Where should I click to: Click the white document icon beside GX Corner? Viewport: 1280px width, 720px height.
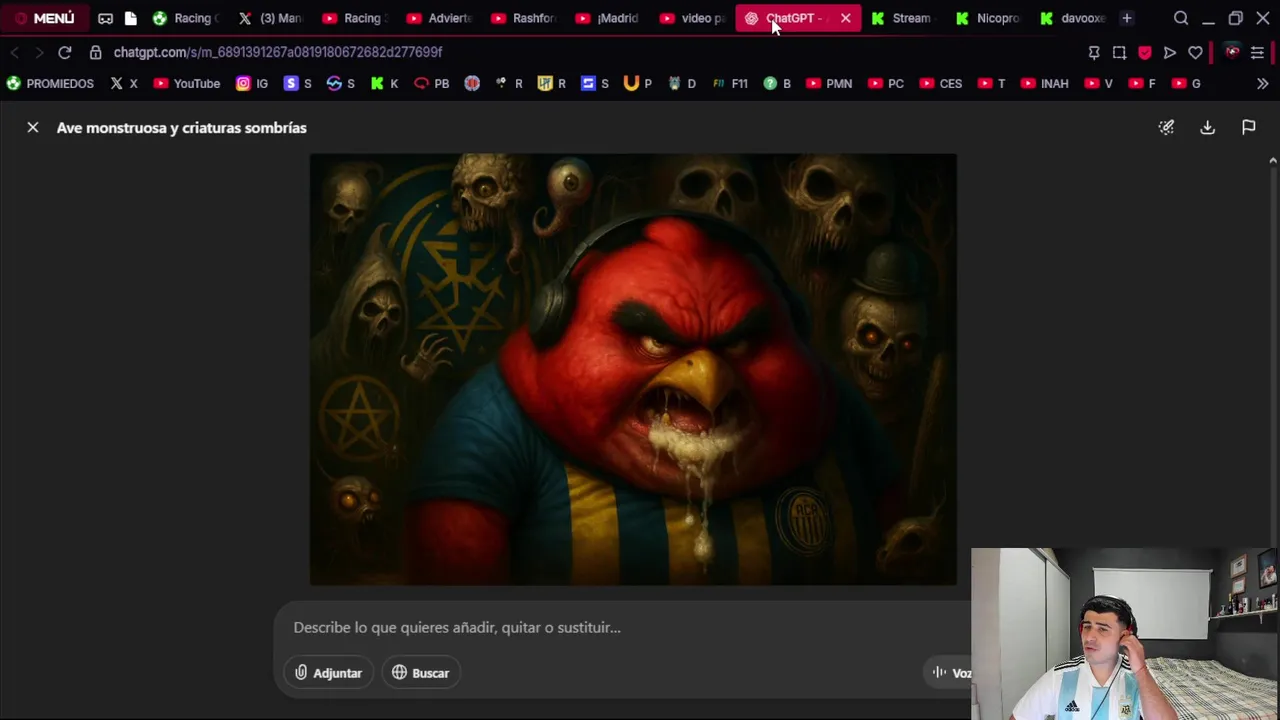[130, 18]
